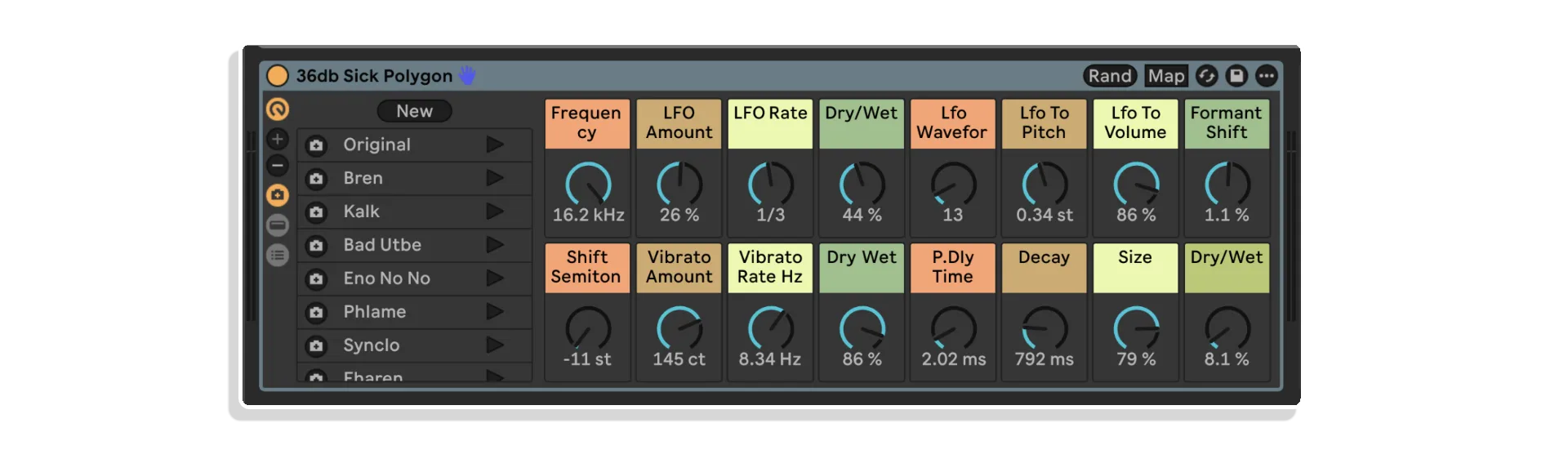The image size is (1568, 450).
Task: Click the Frequency macro knob
Action: click(588, 184)
